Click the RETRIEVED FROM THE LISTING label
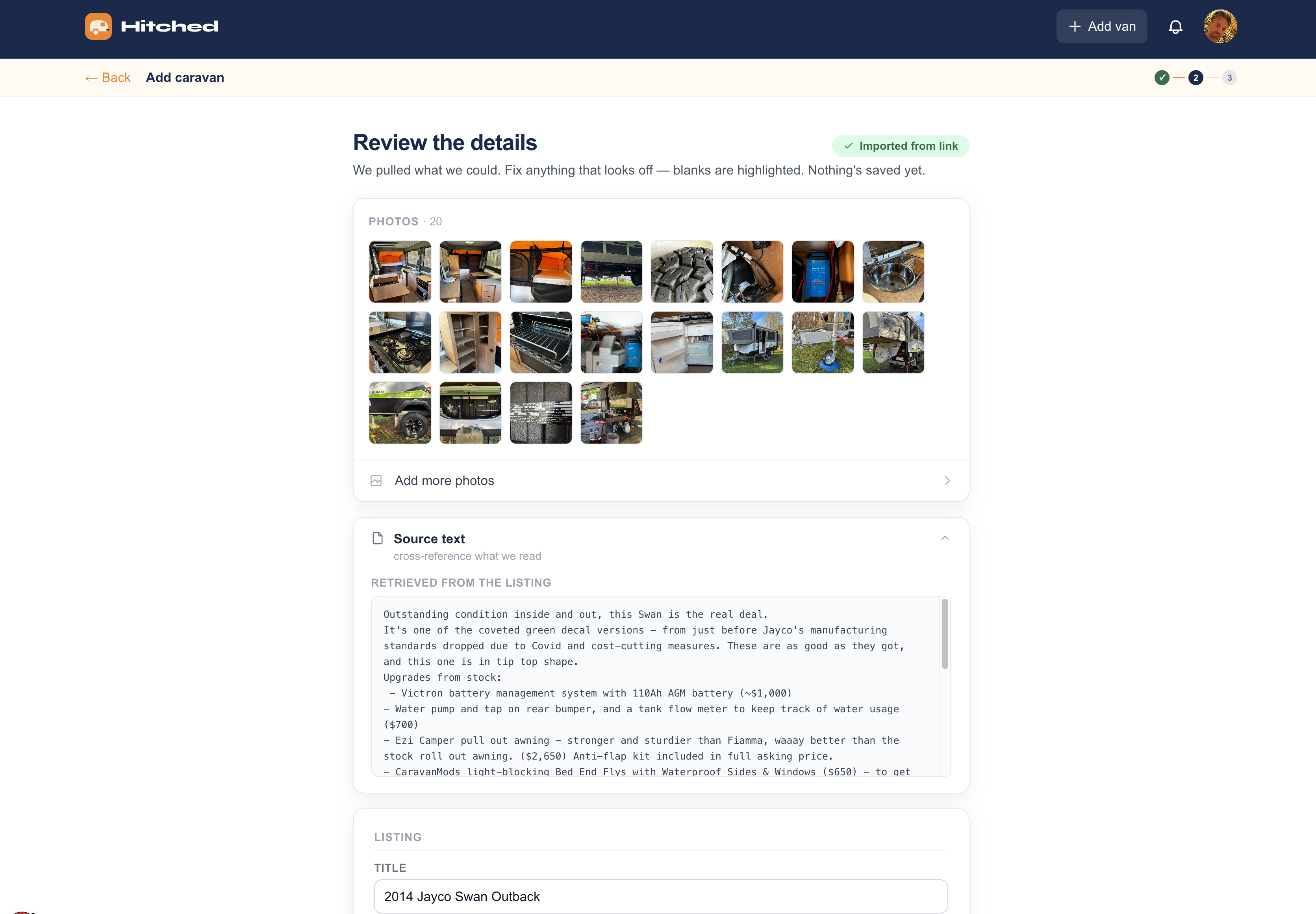Viewport: 1316px width, 914px height. tap(461, 583)
